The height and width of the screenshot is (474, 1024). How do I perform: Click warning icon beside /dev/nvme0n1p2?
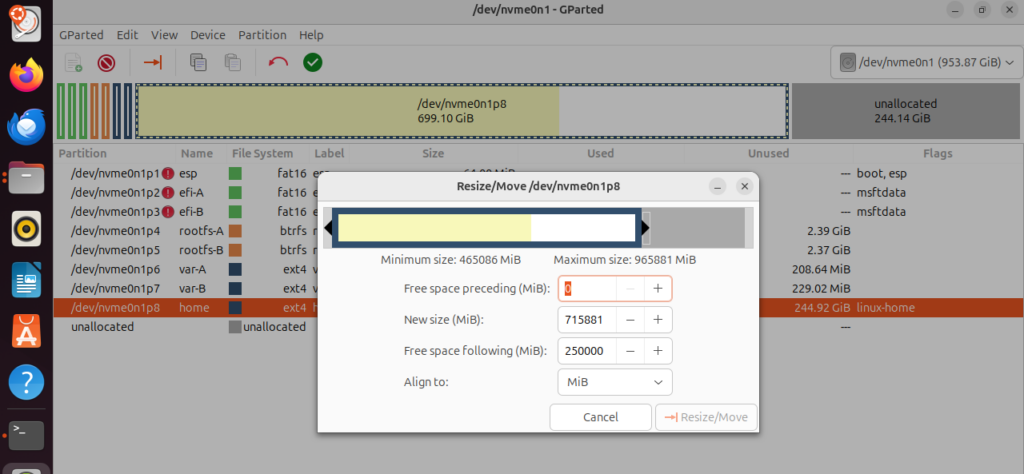pyautogui.click(x=168, y=193)
